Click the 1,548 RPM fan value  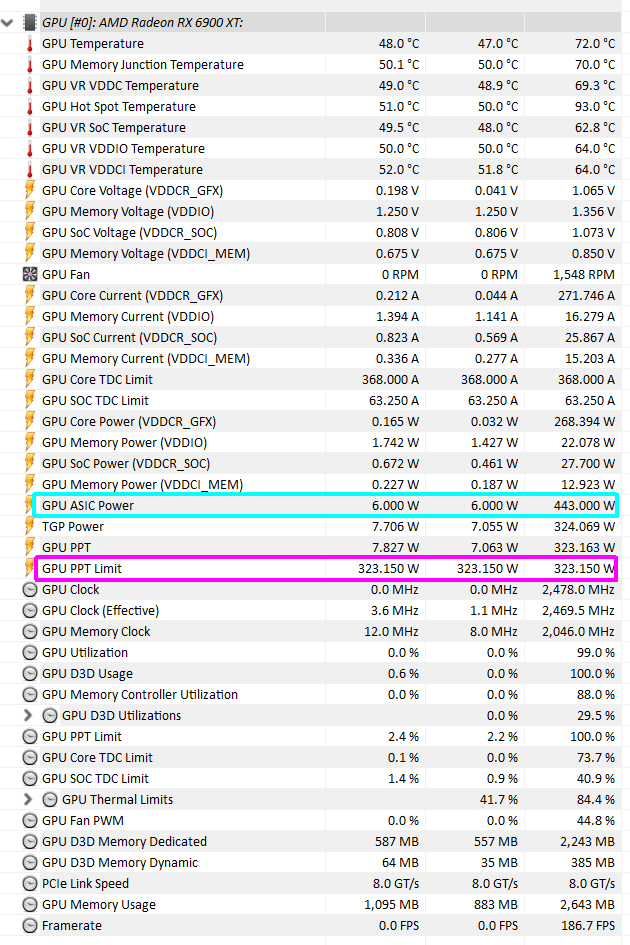pyautogui.click(x=584, y=275)
